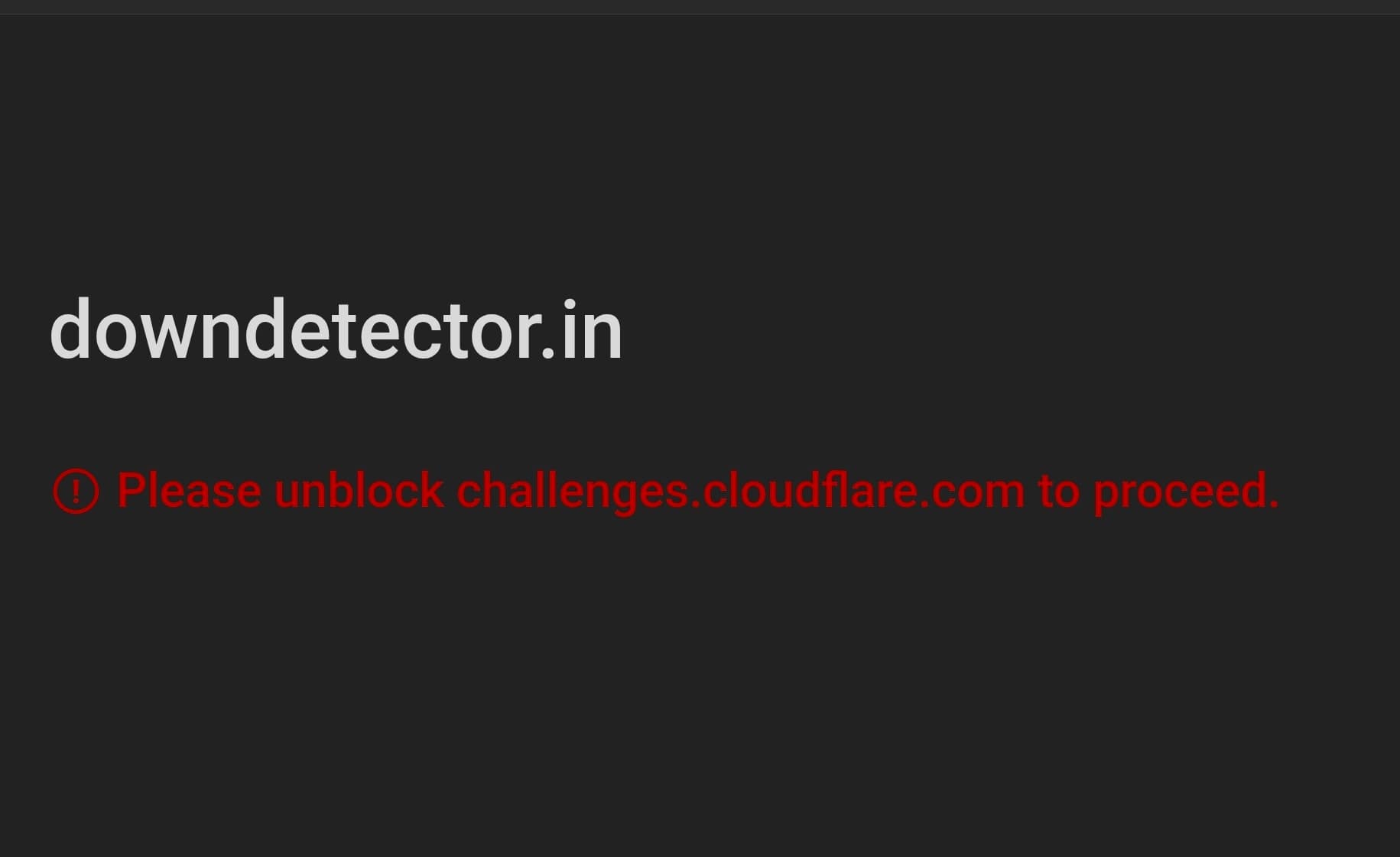
Task: Click the downdetector.in heading
Action: [x=336, y=331]
